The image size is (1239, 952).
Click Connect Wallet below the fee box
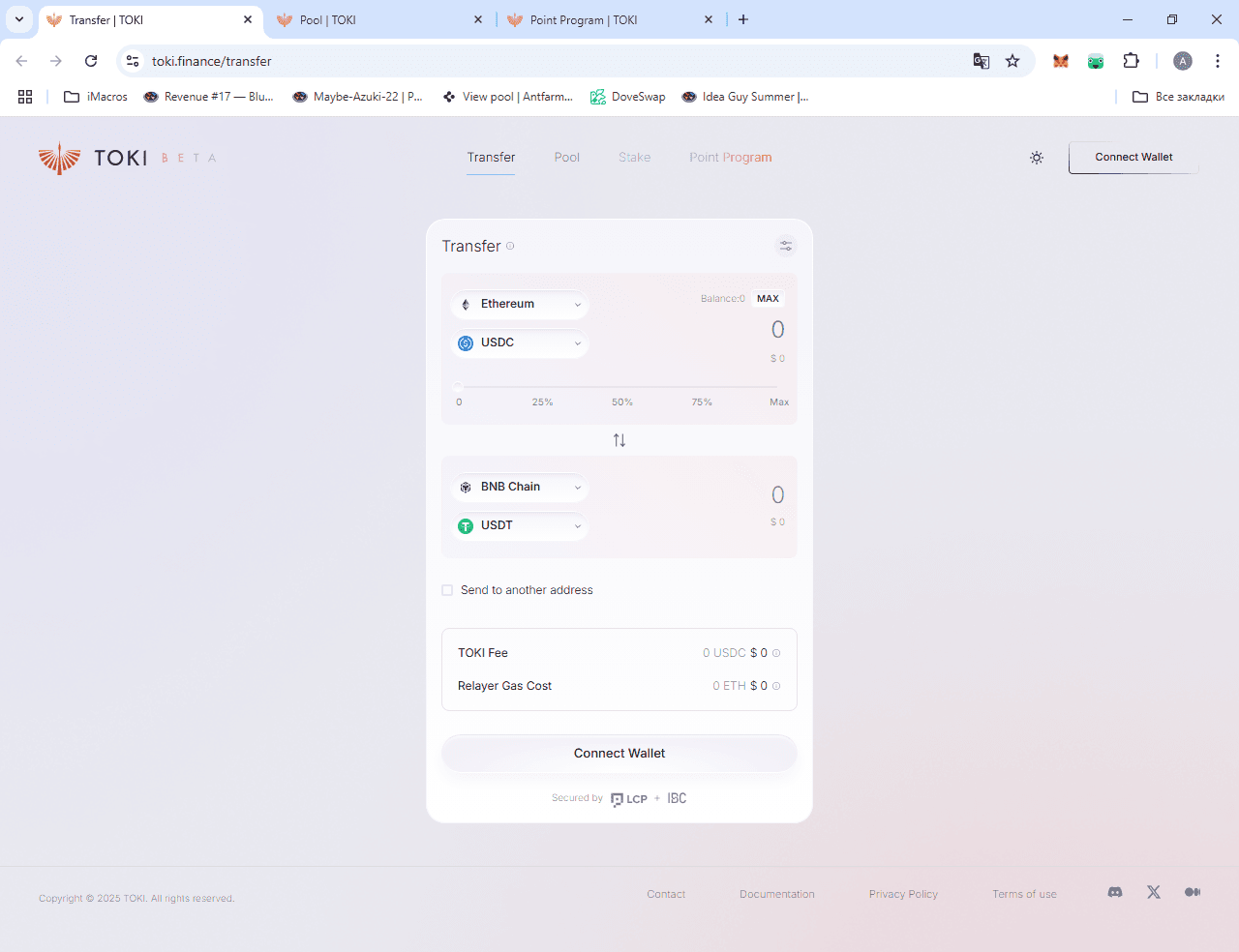tap(619, 754)
